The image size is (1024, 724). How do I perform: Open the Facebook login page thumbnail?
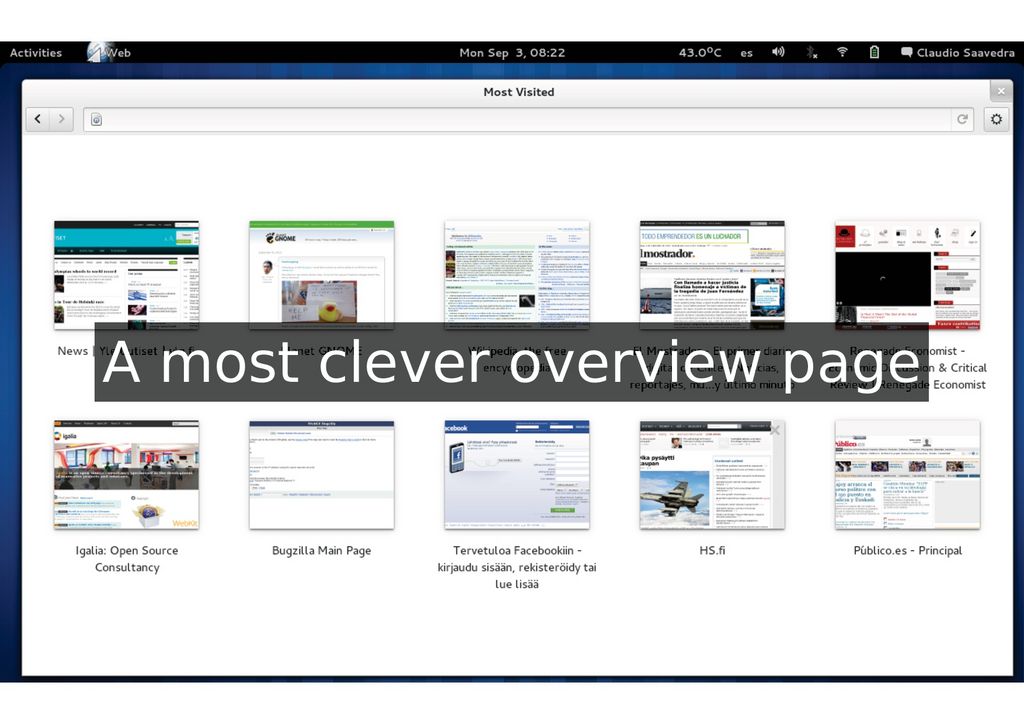[516, 475]
